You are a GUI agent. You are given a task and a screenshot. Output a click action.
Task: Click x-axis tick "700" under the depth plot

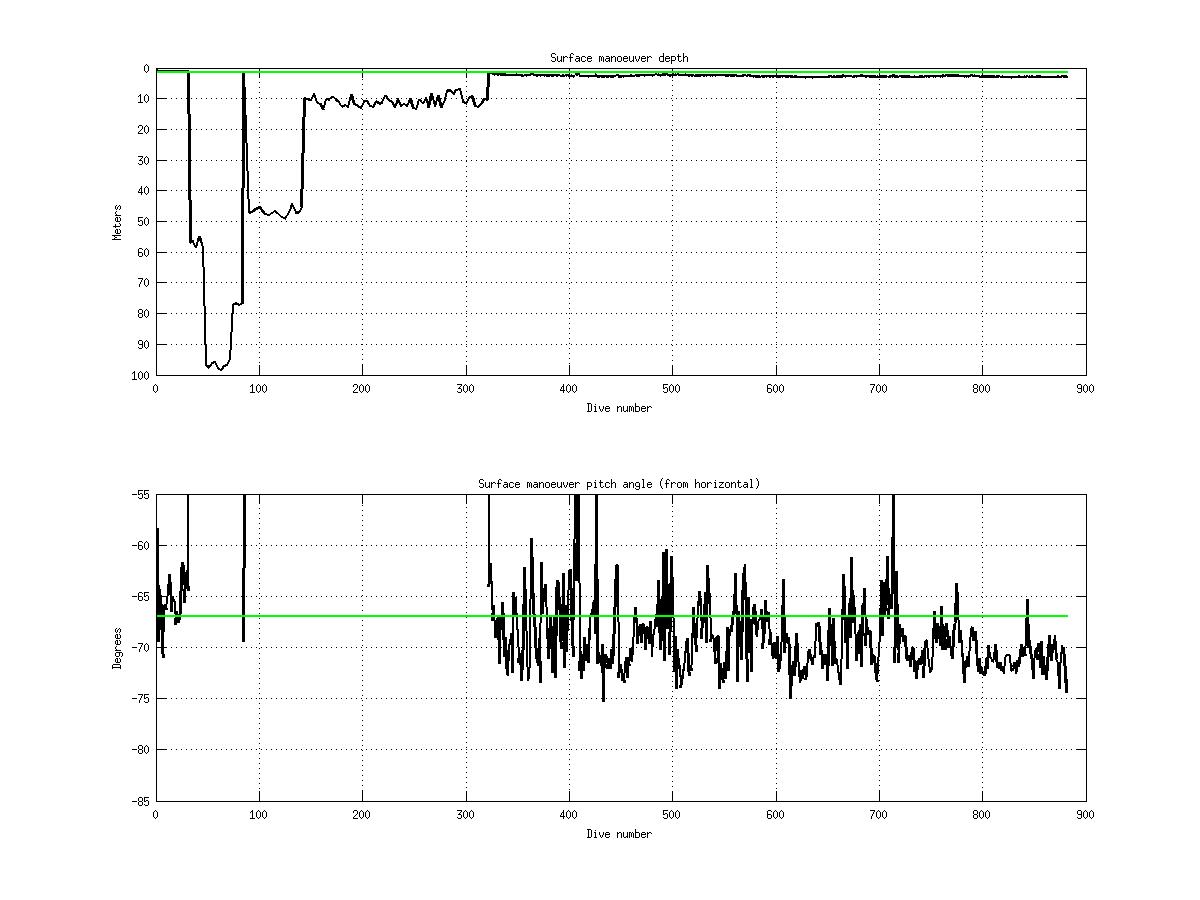878,388
